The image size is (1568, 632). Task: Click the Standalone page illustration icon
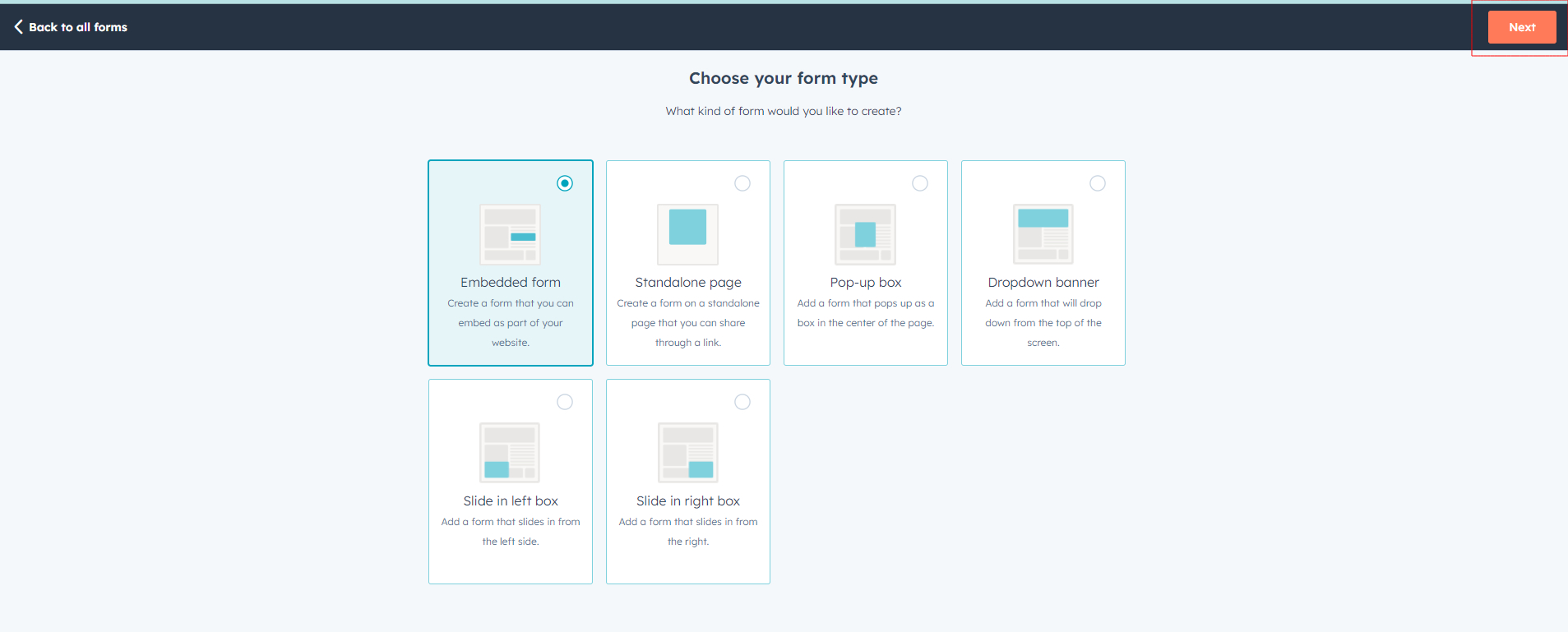pos(687,234)
